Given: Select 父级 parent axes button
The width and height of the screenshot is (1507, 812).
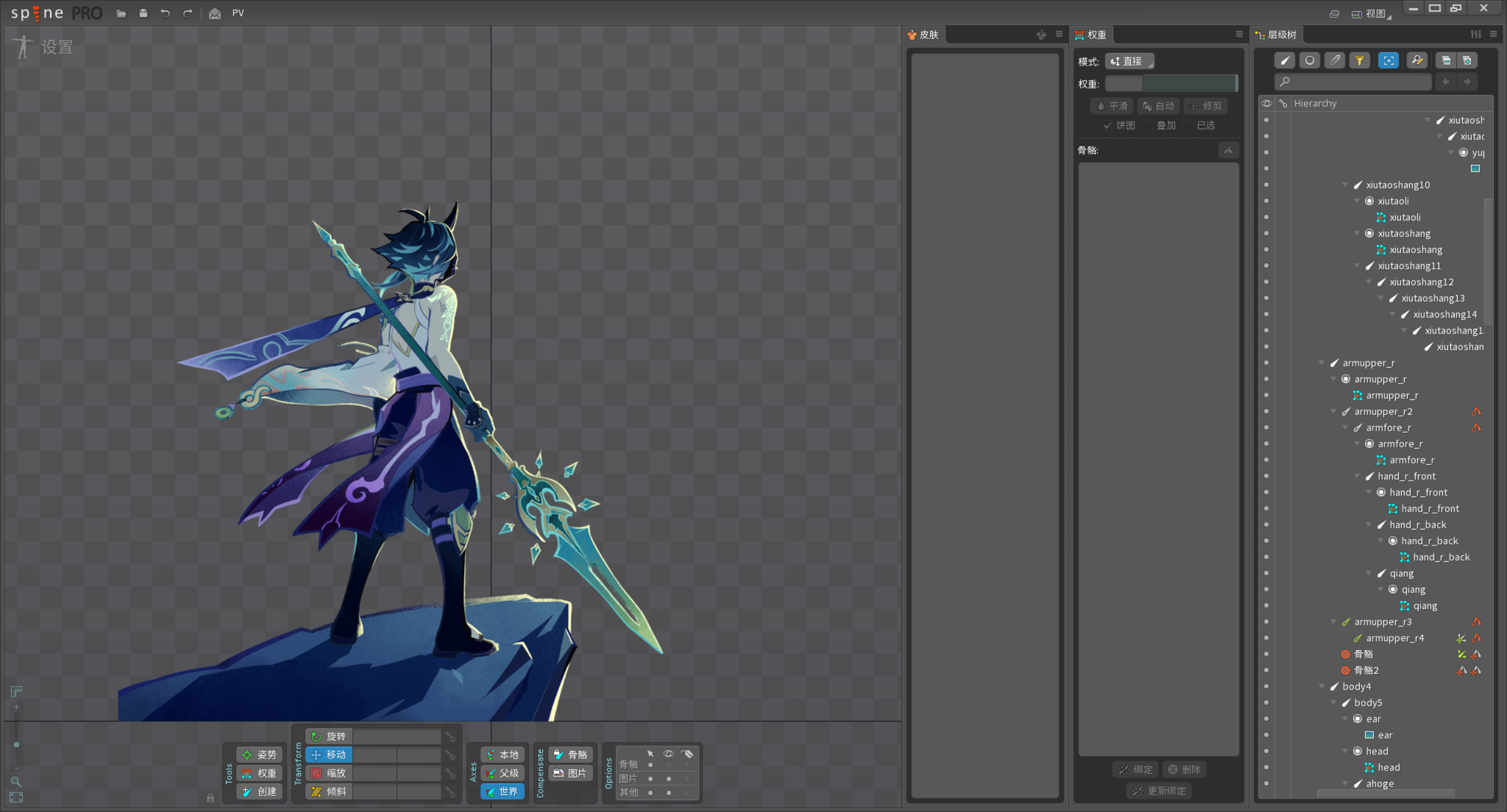Looking at the screenshot, I should [x=503, y=773].
